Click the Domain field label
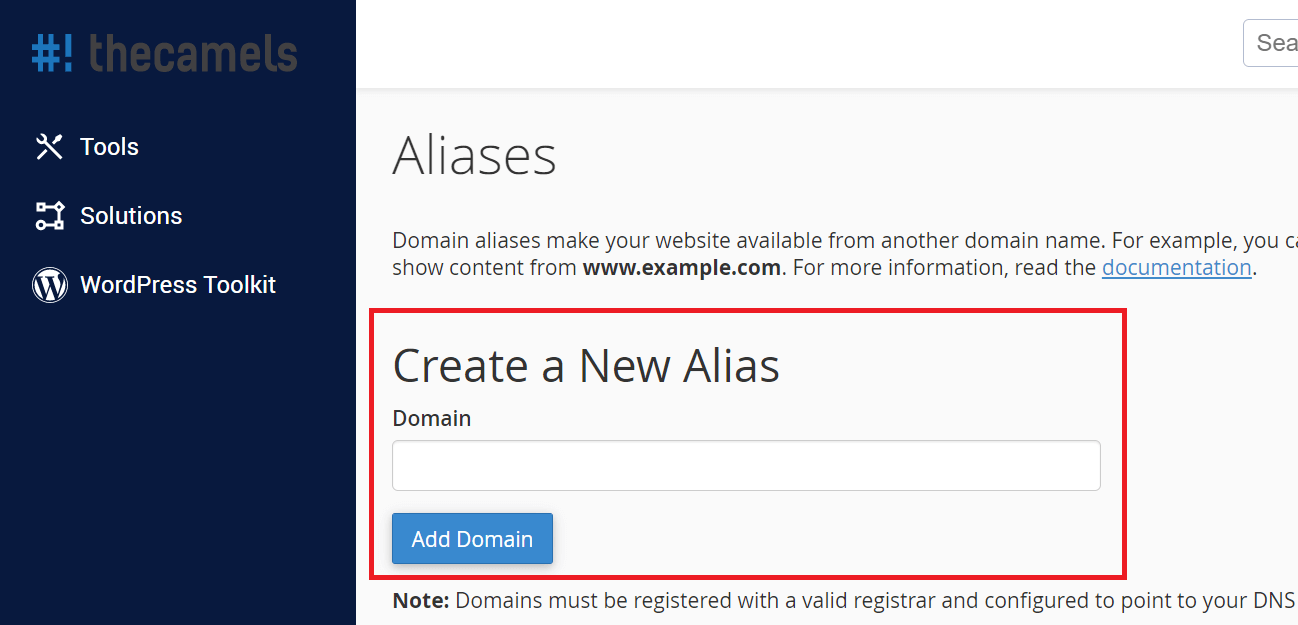The width and height of the screenshot is (1298, 625). pyautogui.click(x=431, y=418)
